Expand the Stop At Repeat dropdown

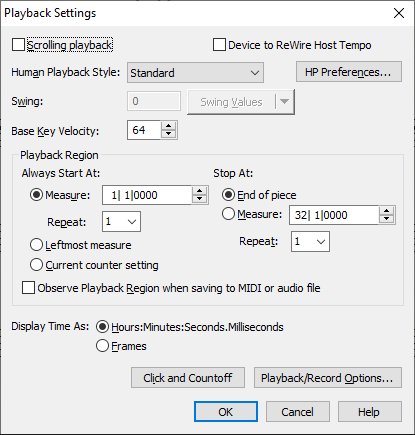coord(310,242)
